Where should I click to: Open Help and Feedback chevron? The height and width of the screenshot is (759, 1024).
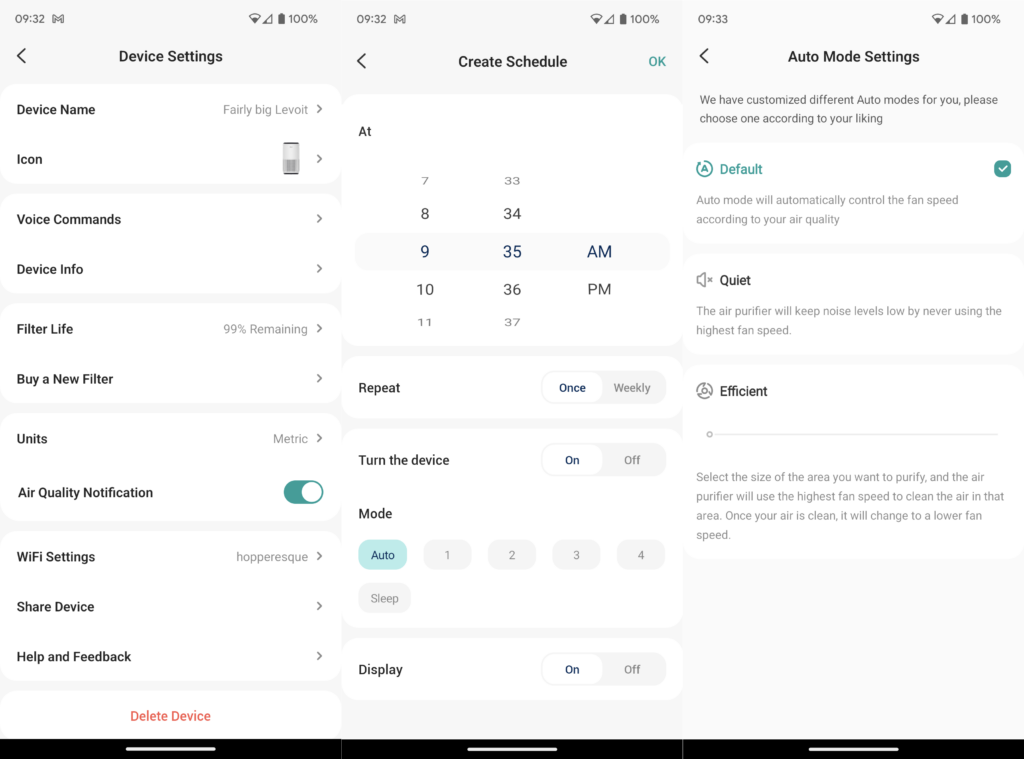pyautogui.click(x=319, y=656)
